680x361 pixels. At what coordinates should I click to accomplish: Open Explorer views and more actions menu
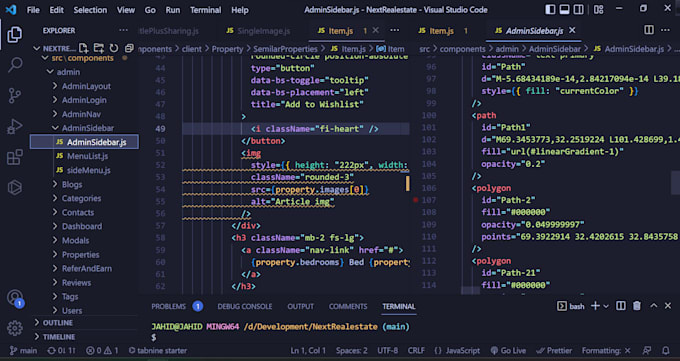point(124,30)
